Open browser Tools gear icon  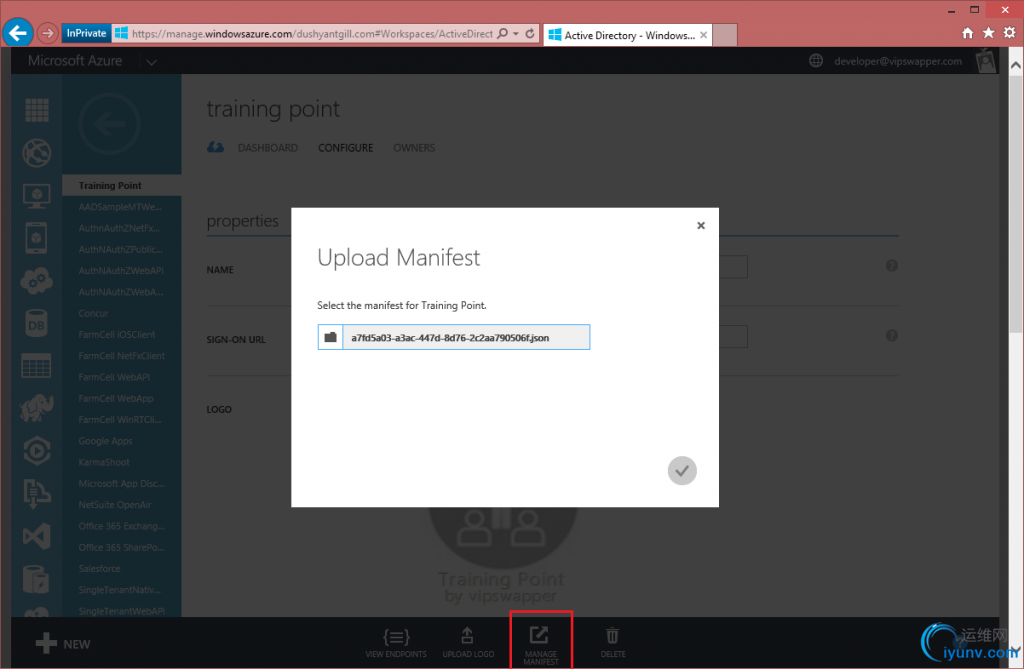point(1010,33)
